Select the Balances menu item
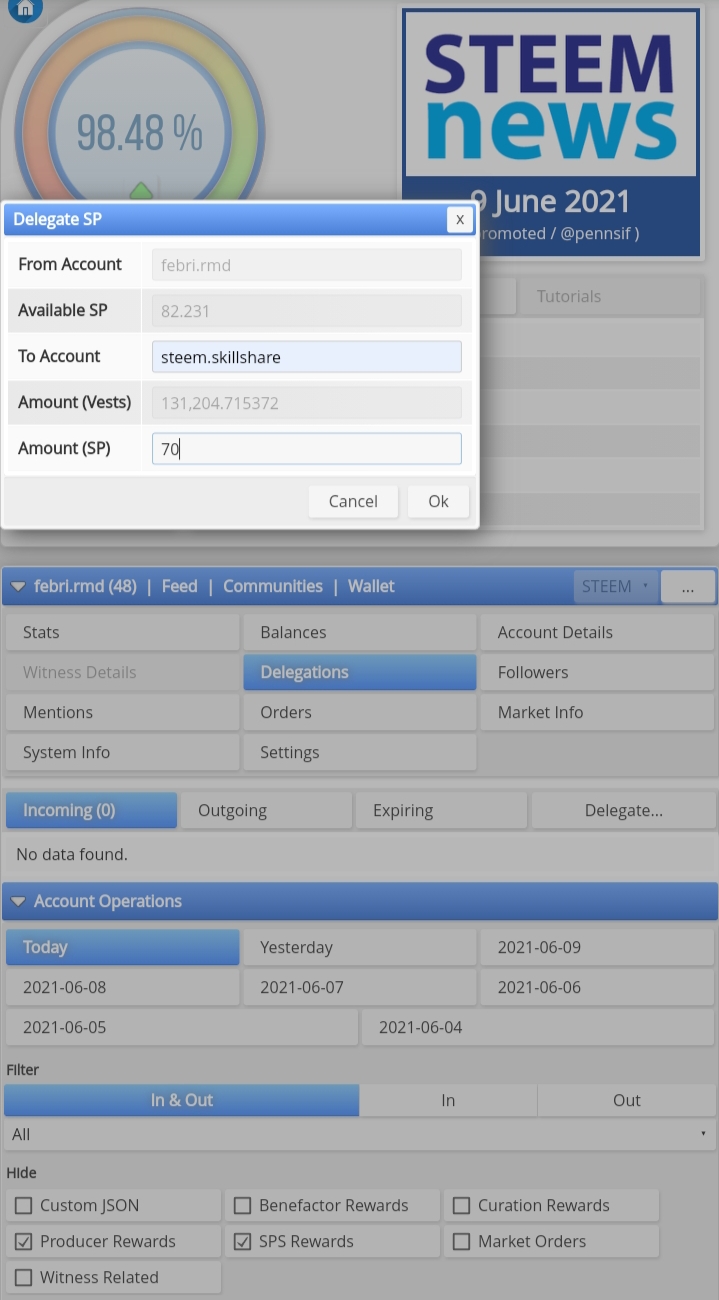The width and height of the screenshot is (719, 1300). [x=360, y=632]
